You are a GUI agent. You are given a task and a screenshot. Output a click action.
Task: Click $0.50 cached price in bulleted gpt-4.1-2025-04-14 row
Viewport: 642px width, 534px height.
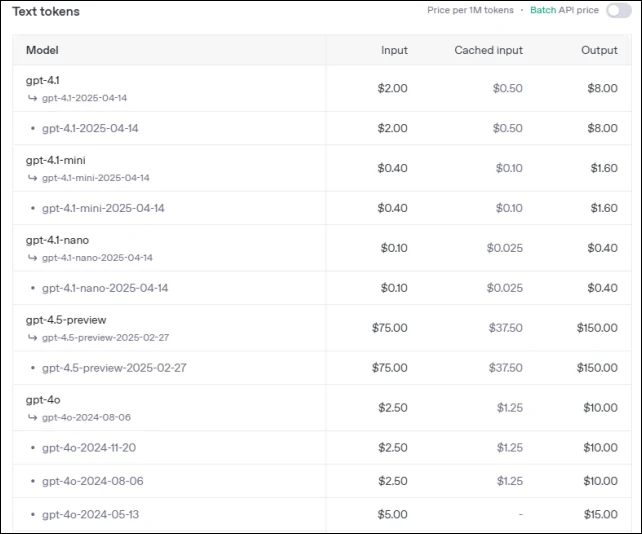pos(508,128)
